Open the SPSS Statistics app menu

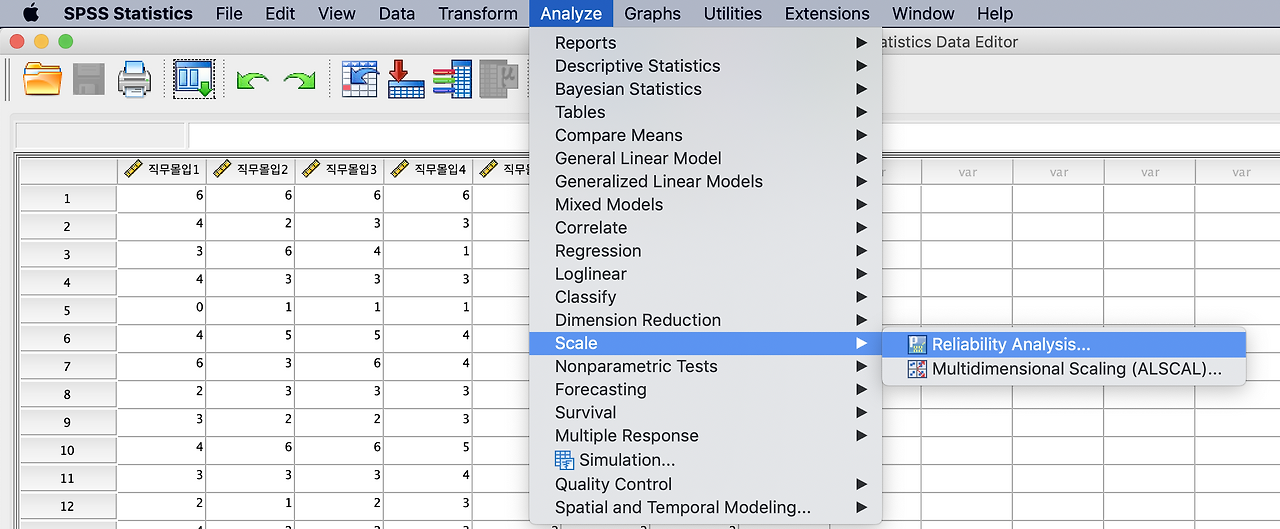pyautogui.click(x=128, y=13)
